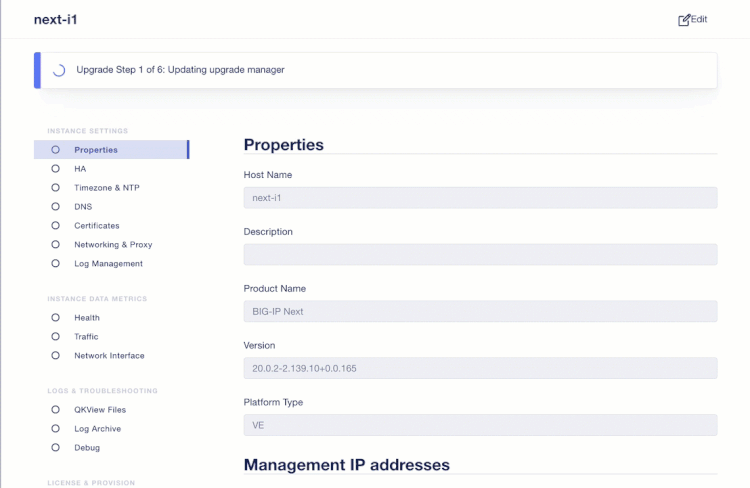This screenshot has height=488, width=750.
Task: Click the circle icon beside Health
Action: pyautogui.click(x=56, y=318)
